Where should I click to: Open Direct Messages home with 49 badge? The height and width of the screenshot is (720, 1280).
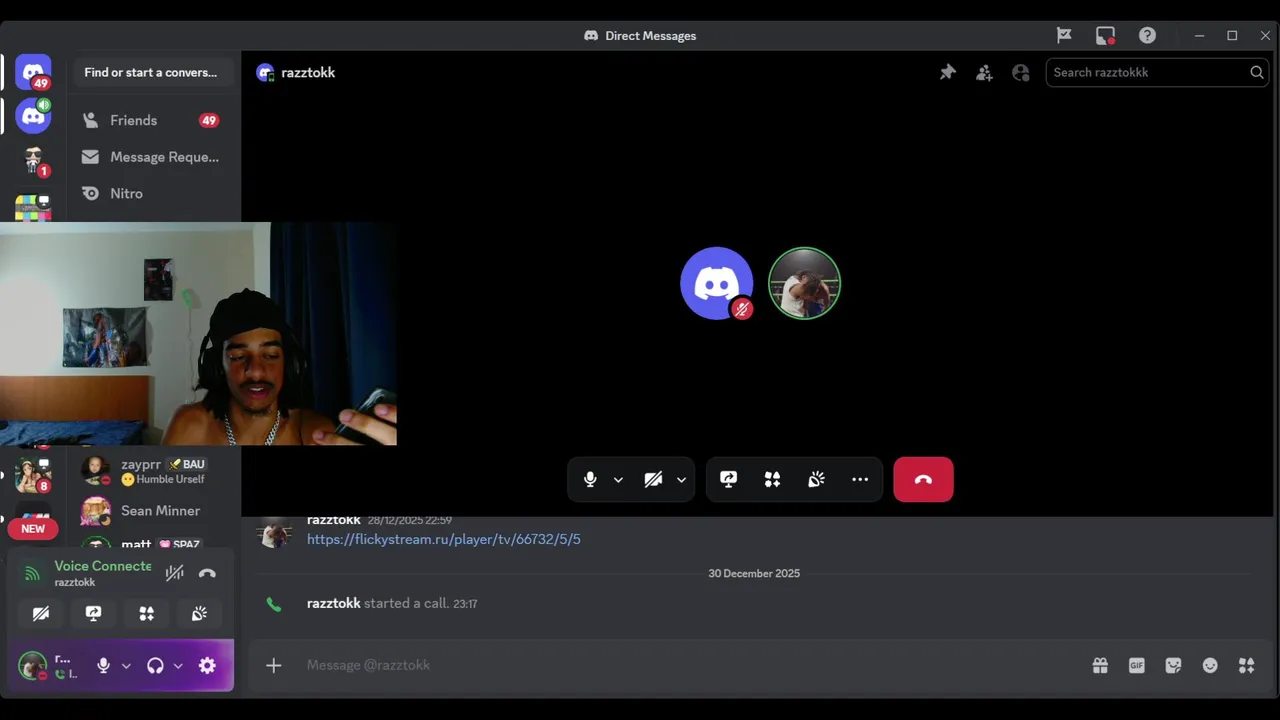[33, 72]
